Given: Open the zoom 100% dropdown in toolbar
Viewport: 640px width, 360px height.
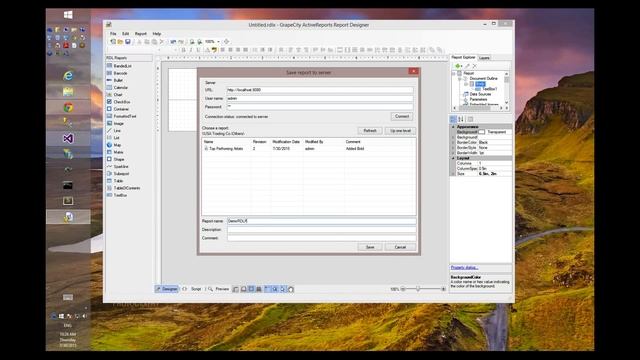Looking at the screenshot, I should click(x=218, y=42).
